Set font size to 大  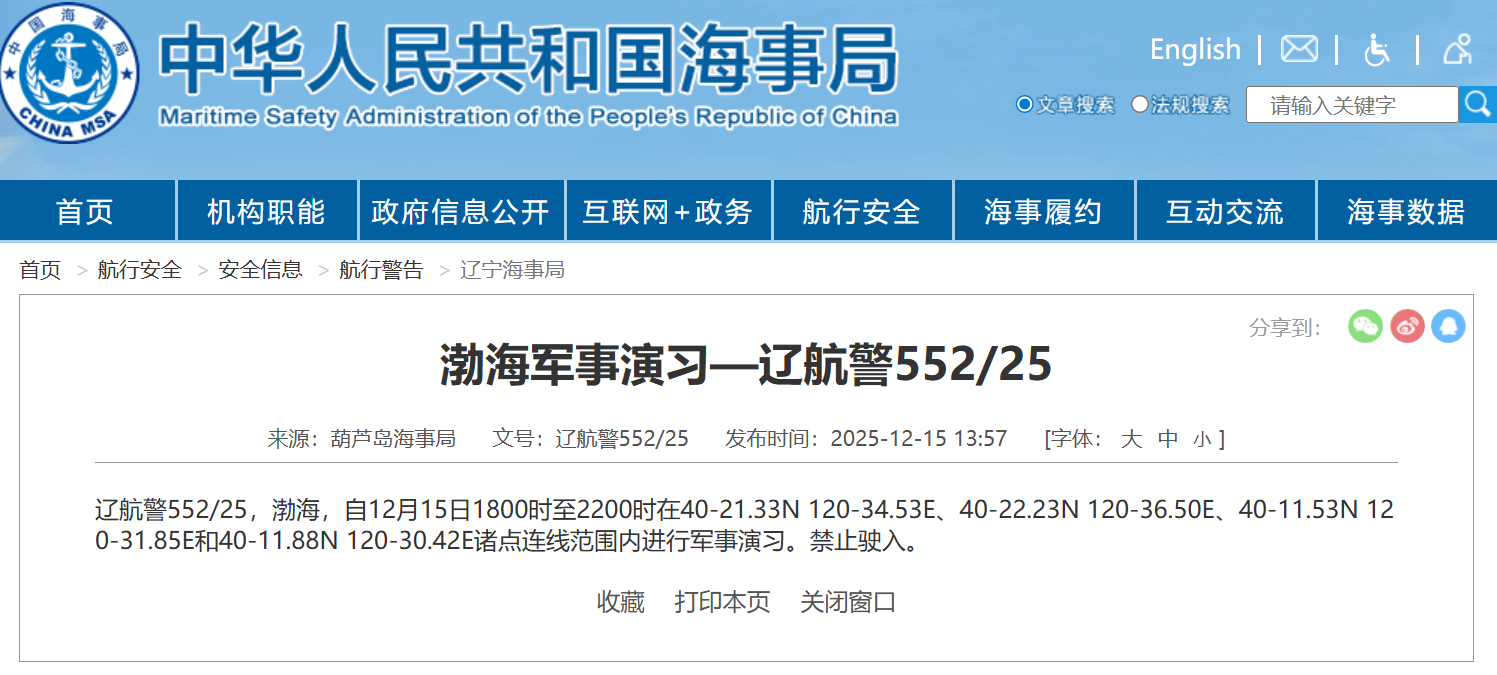click(1131, 439)
